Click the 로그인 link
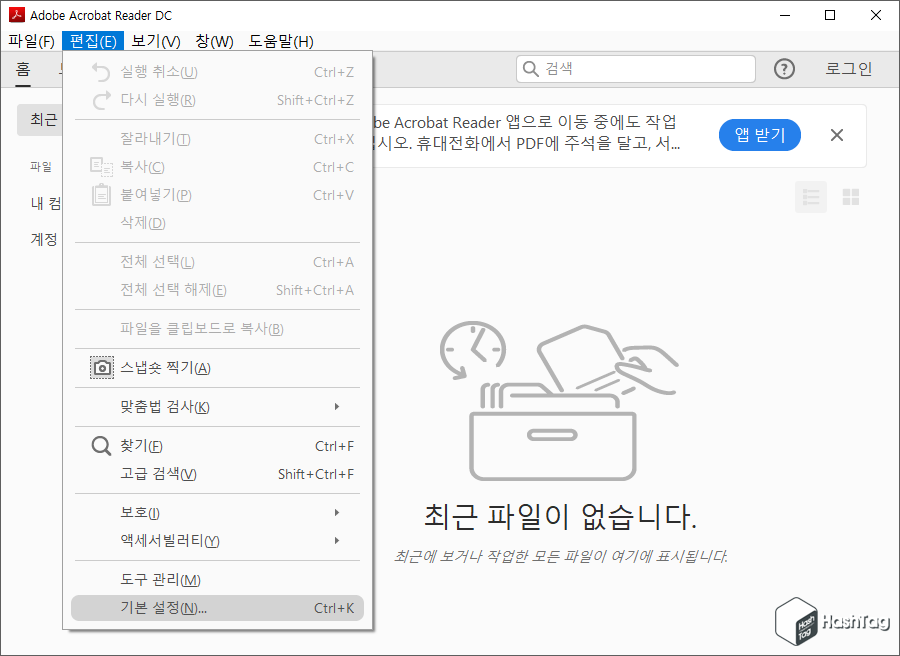This screenshot has height=656, width=900. [850, 68]
